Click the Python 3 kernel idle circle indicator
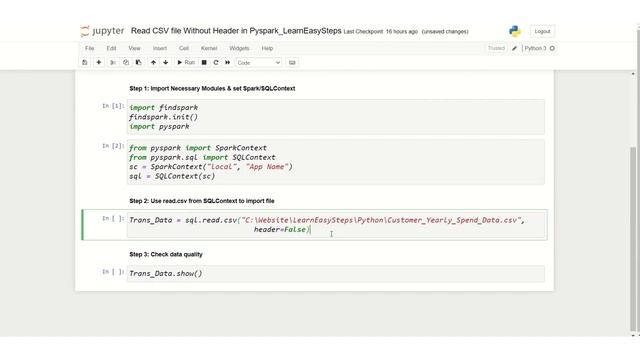 click(552, 48)
